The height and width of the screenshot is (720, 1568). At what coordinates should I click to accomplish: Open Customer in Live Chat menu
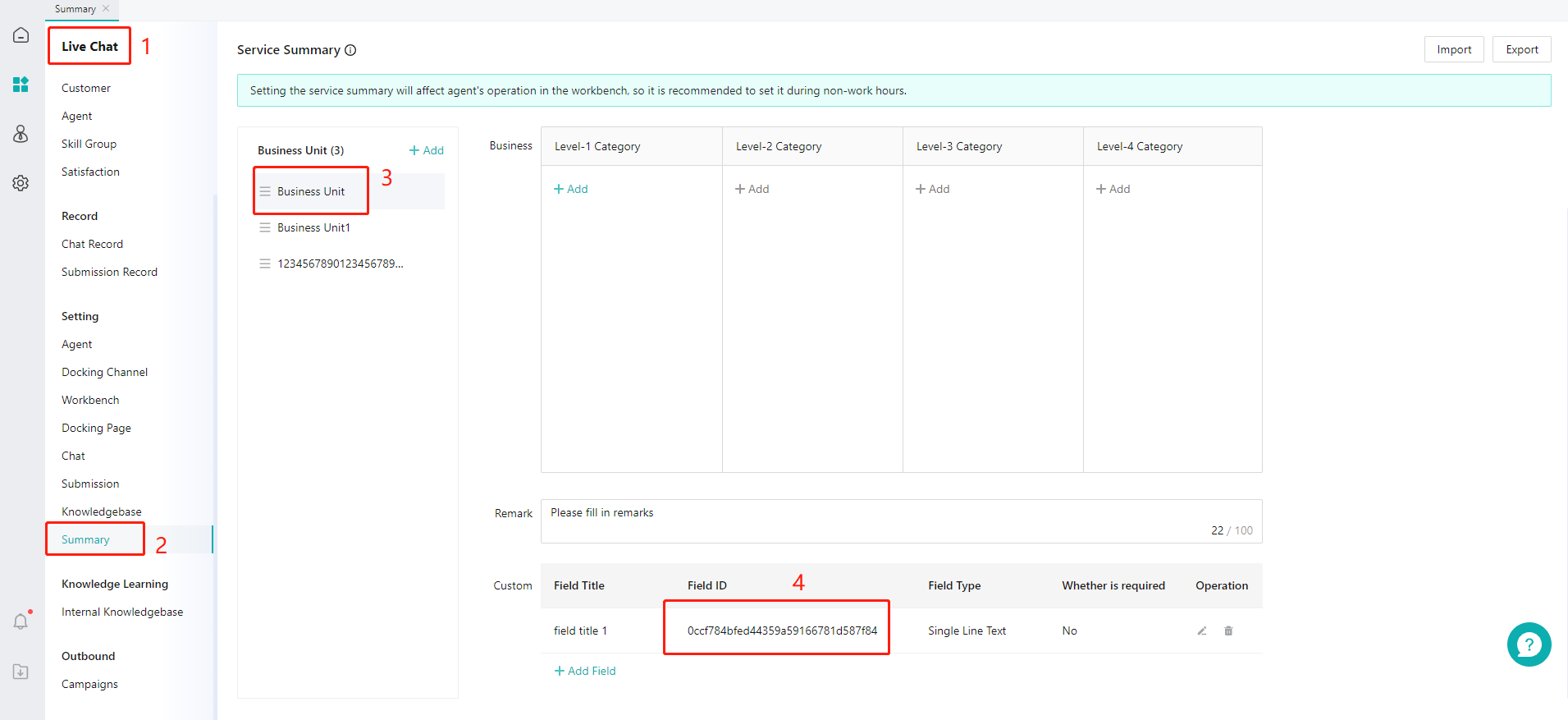click(86, 88)
